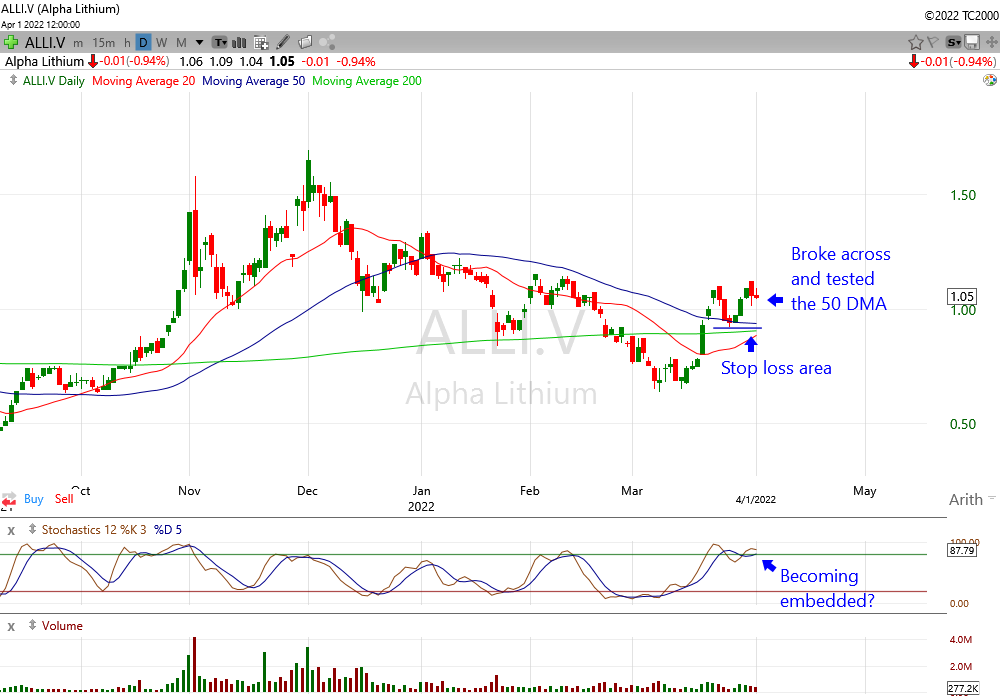The height and width of the screenshot is (700, 1000).
Task: Click the Volume pane resize arrows icon
Action: pyautogui.click(x=32, y=625)
